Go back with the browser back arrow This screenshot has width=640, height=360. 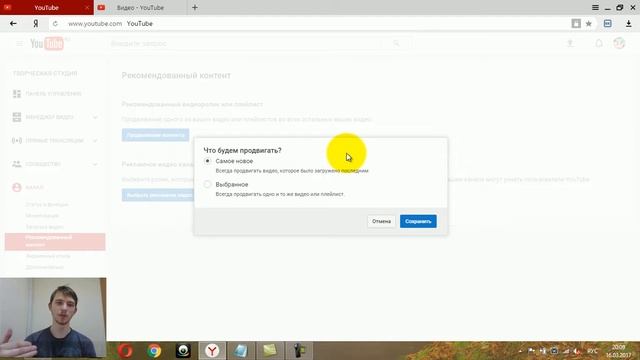pyautogui.click(x=13, y=24)
